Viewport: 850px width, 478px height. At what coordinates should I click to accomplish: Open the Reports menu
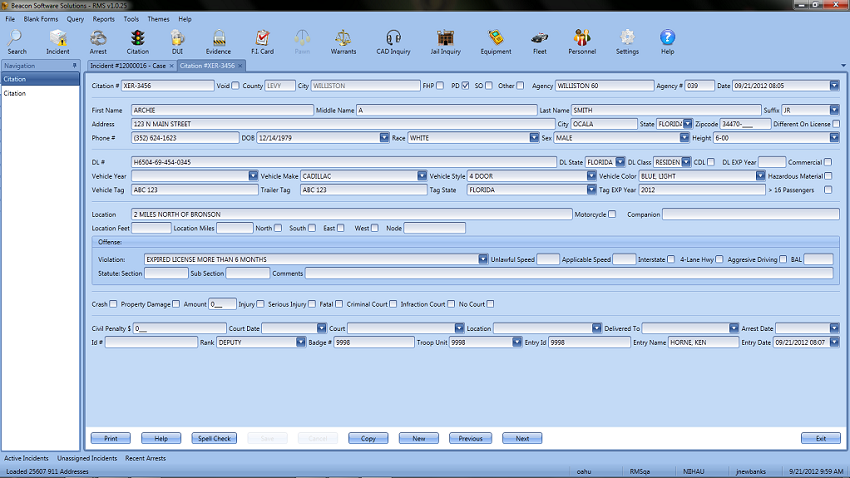[103, 19]
